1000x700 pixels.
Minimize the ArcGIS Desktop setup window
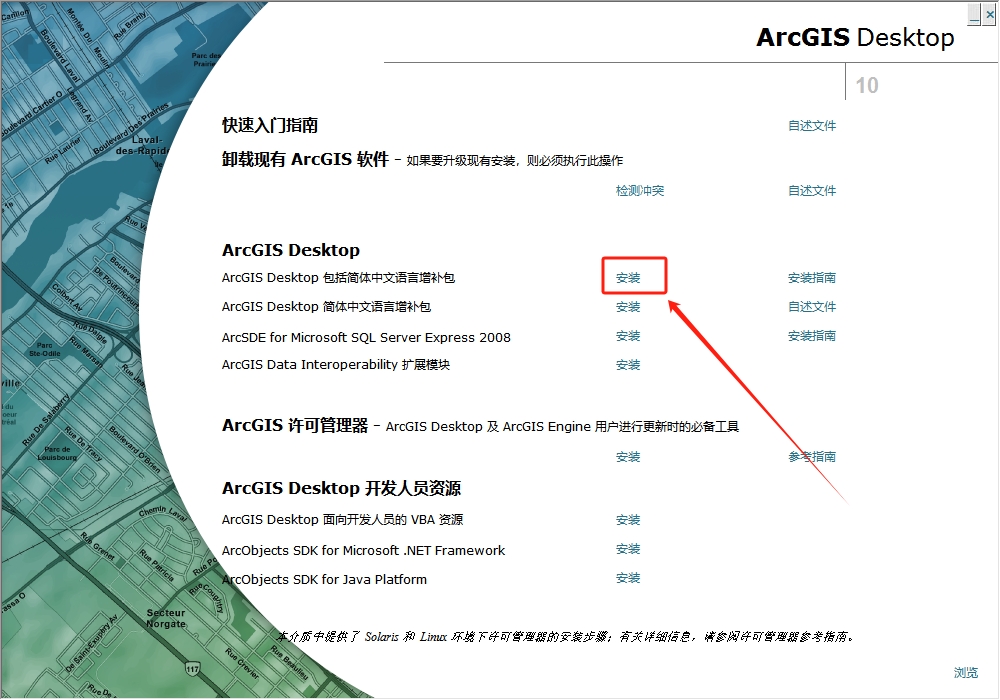tap(973, 15)
